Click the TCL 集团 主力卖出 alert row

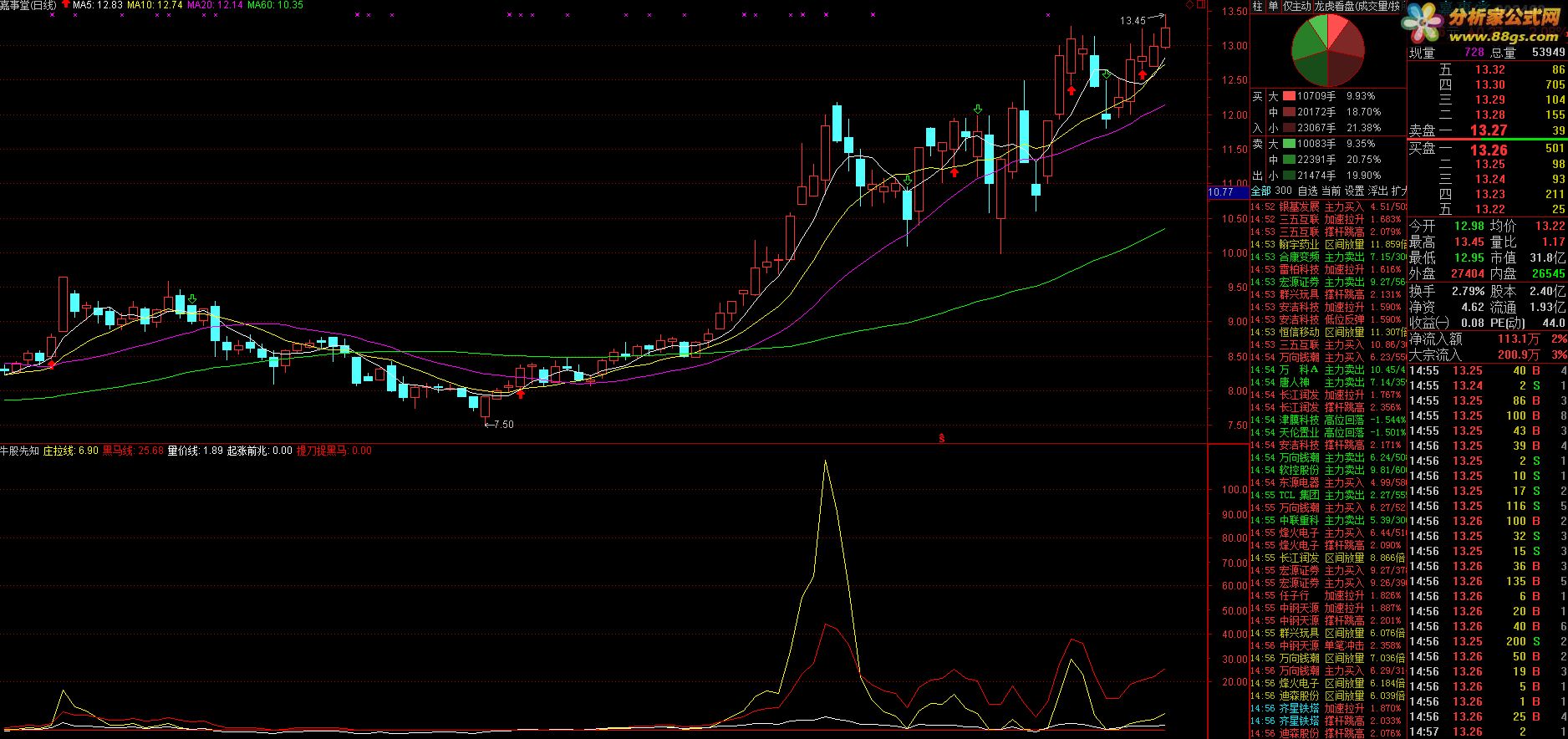coord(1328,495)
